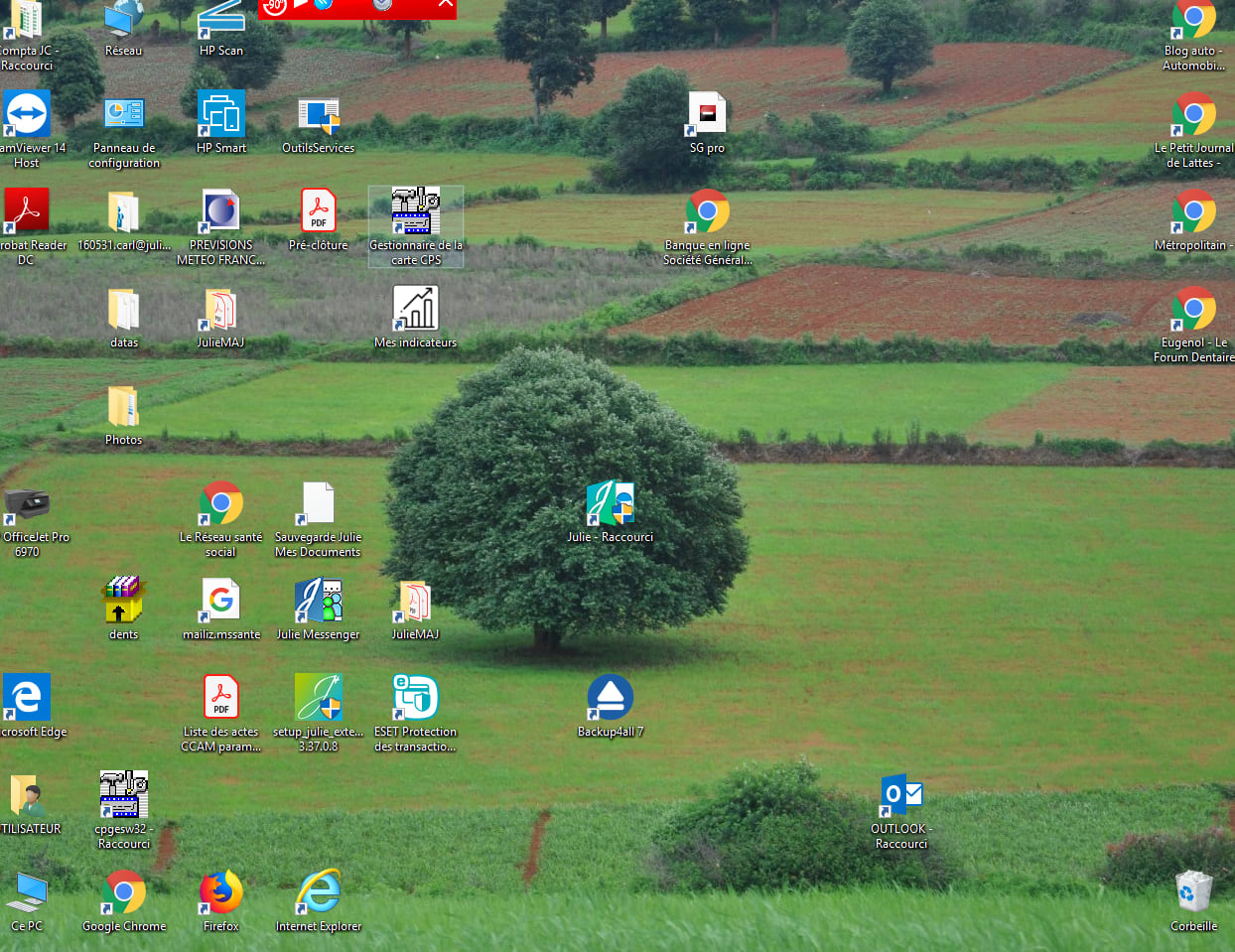
Task: Open the HP Smart desktop shortcut
Action: (x=220, y=115)
